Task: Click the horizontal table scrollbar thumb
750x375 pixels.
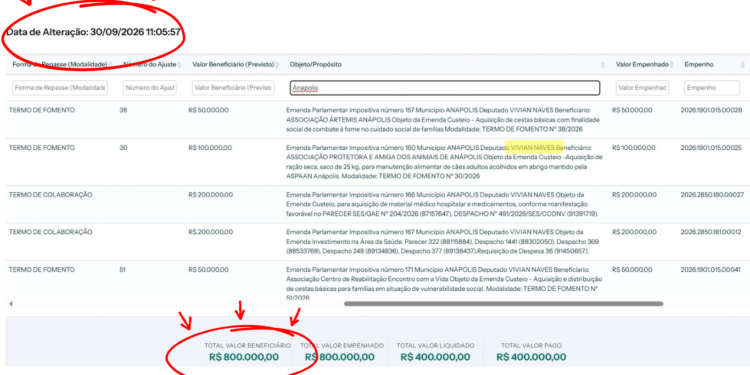Action: [503, 304]
